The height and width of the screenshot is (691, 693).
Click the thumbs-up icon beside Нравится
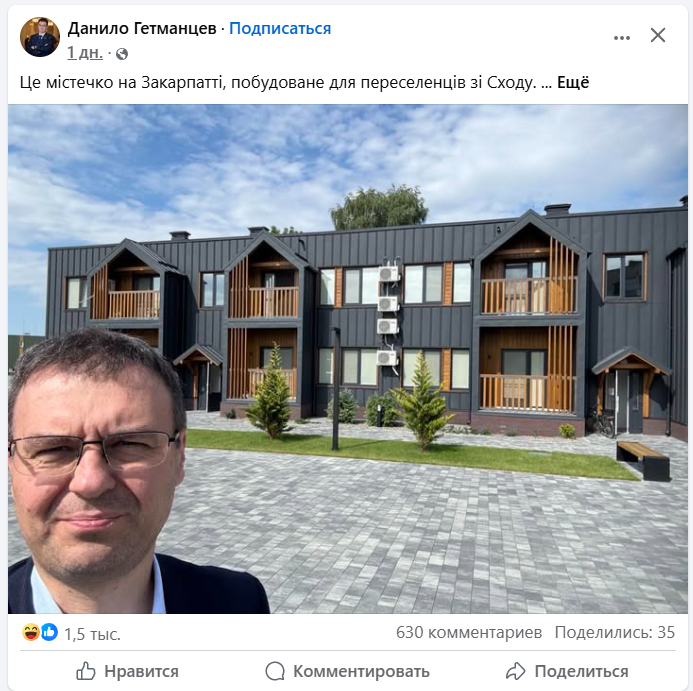coord(86,671)
